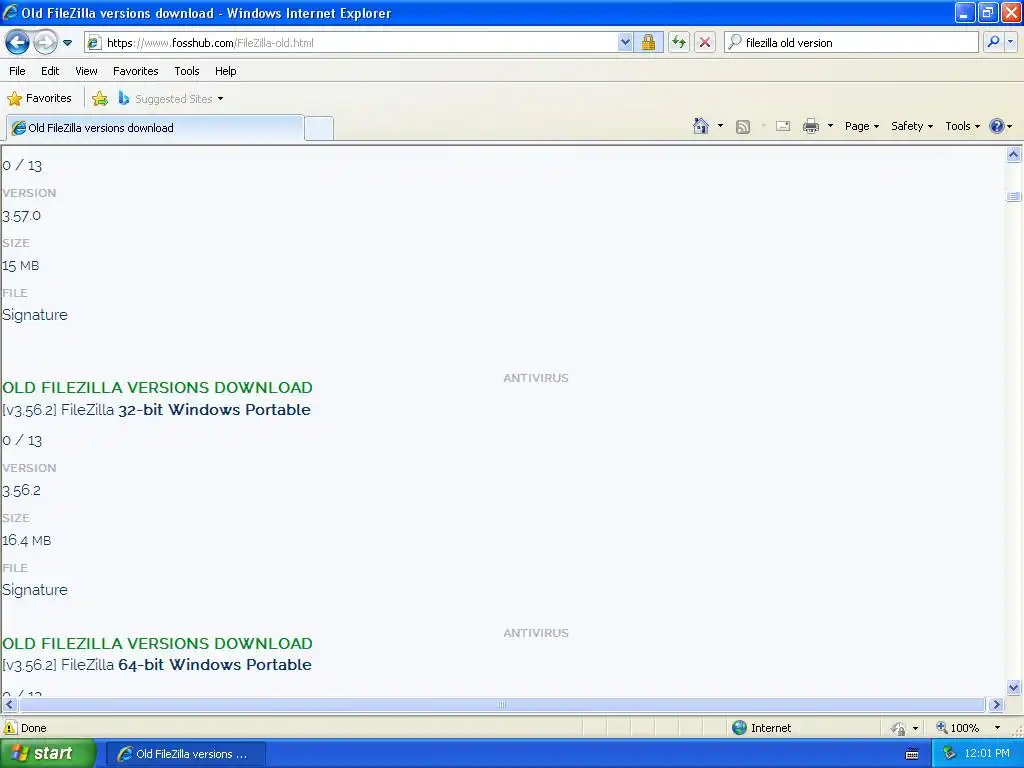Click the network tray icon beside clock
This screenshot has height=768, width=1024.
pyautogui.click(x=949, y=754)
